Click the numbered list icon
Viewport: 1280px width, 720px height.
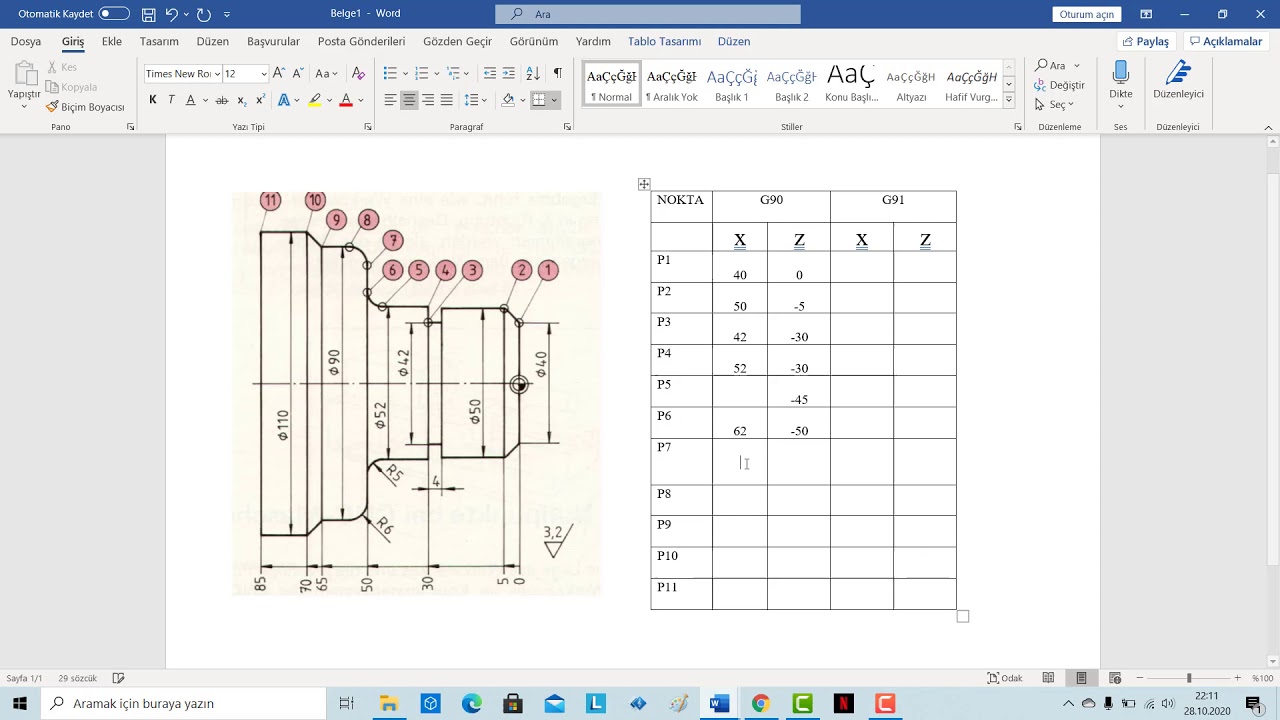point(421,74)
